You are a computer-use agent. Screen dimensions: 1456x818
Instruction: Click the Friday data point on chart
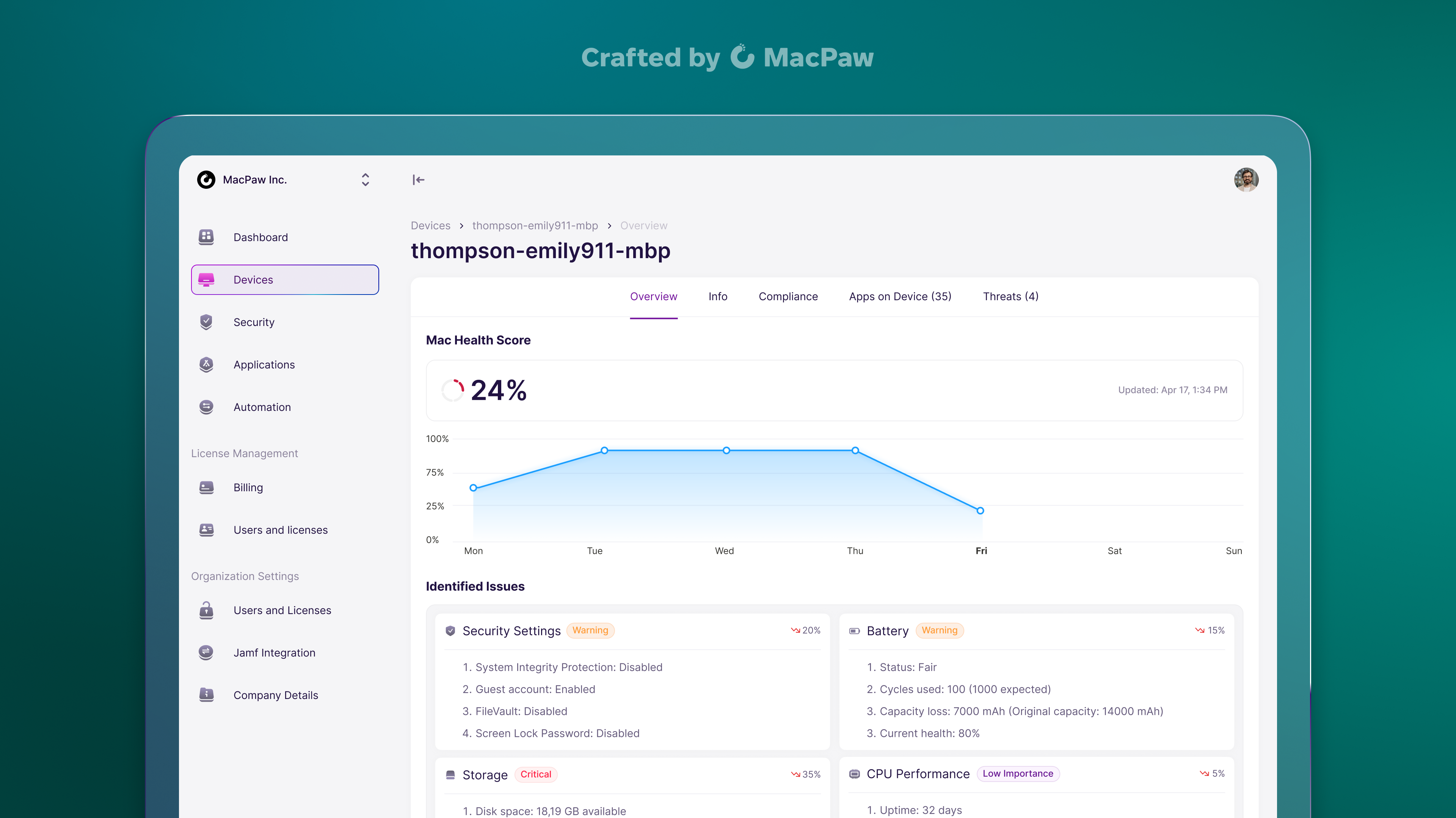(980, 511)
